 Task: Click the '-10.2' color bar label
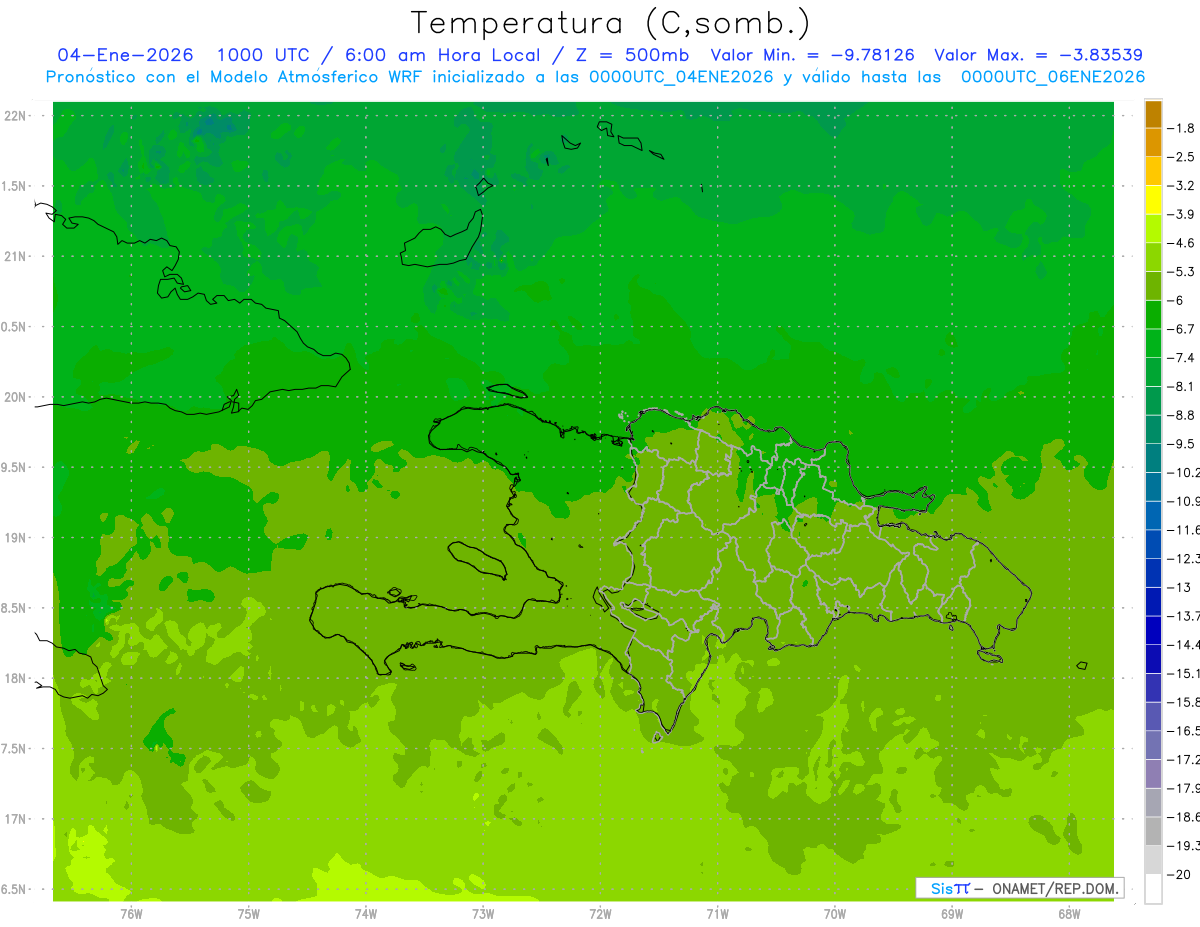1184,472
